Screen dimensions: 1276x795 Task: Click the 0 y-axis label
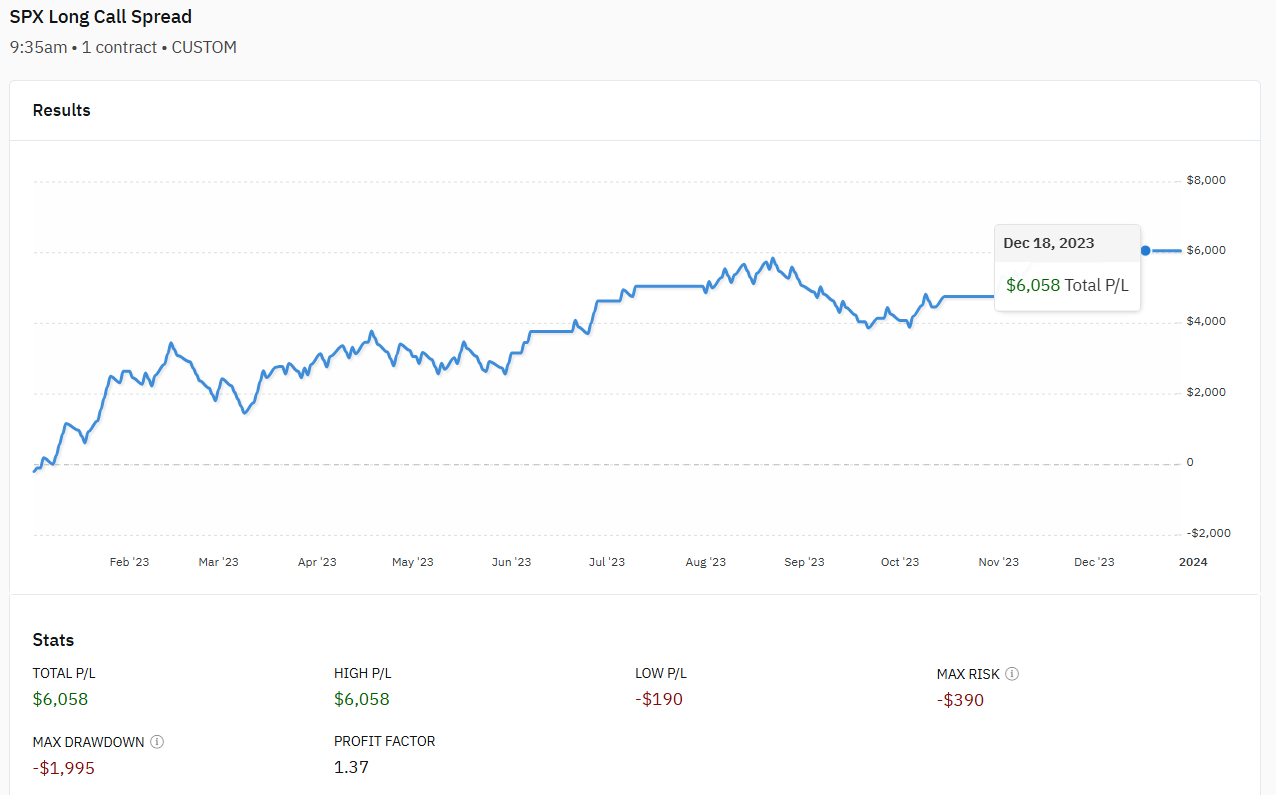[1190, 463]
